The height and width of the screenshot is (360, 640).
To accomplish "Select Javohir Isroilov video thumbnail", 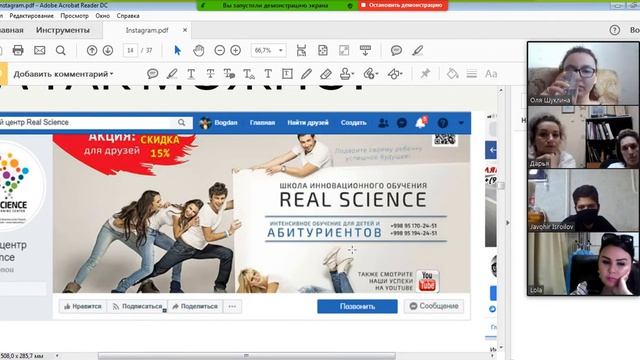I will (583, 200).
